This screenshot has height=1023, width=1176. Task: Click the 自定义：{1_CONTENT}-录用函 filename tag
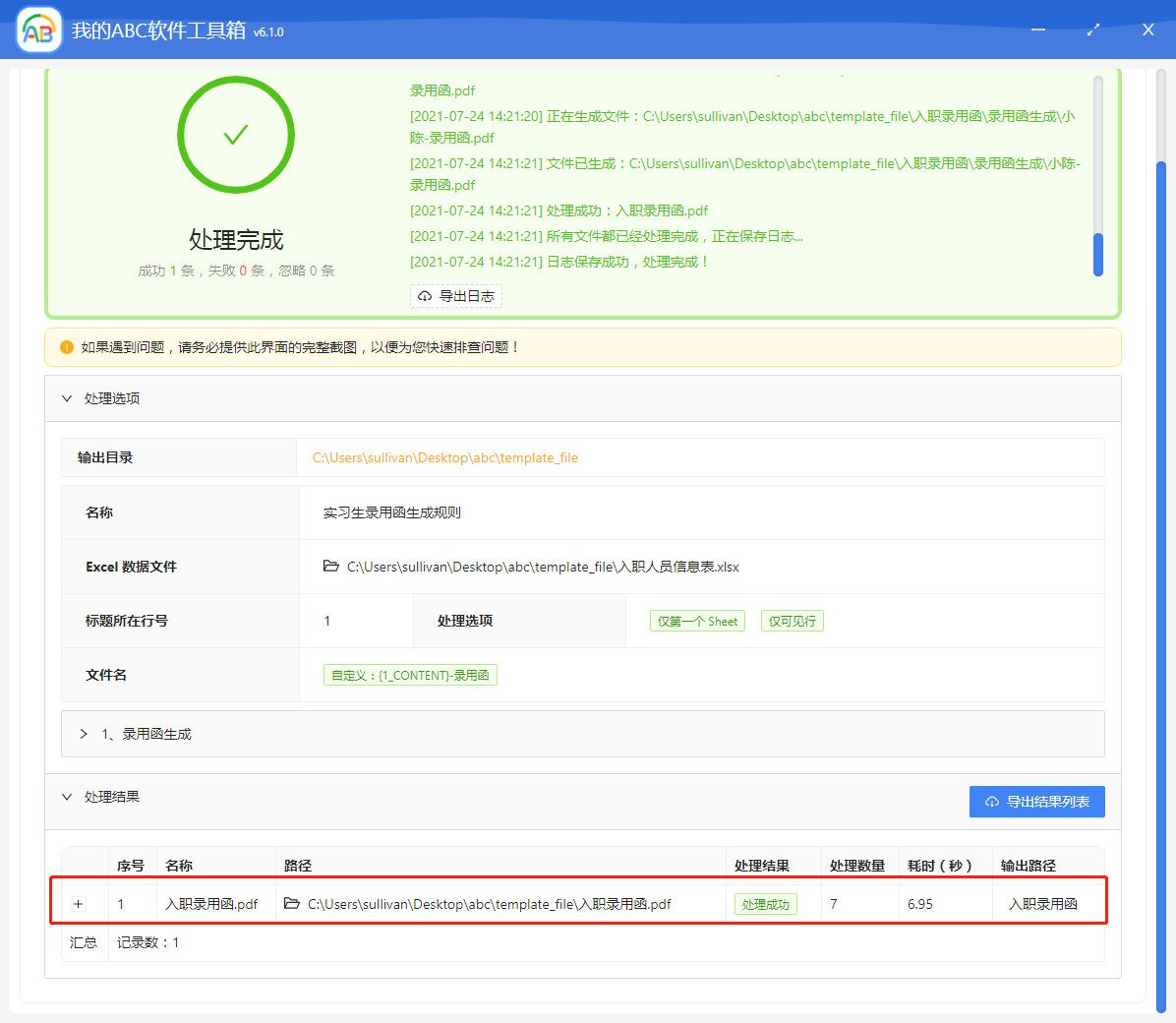410,675
